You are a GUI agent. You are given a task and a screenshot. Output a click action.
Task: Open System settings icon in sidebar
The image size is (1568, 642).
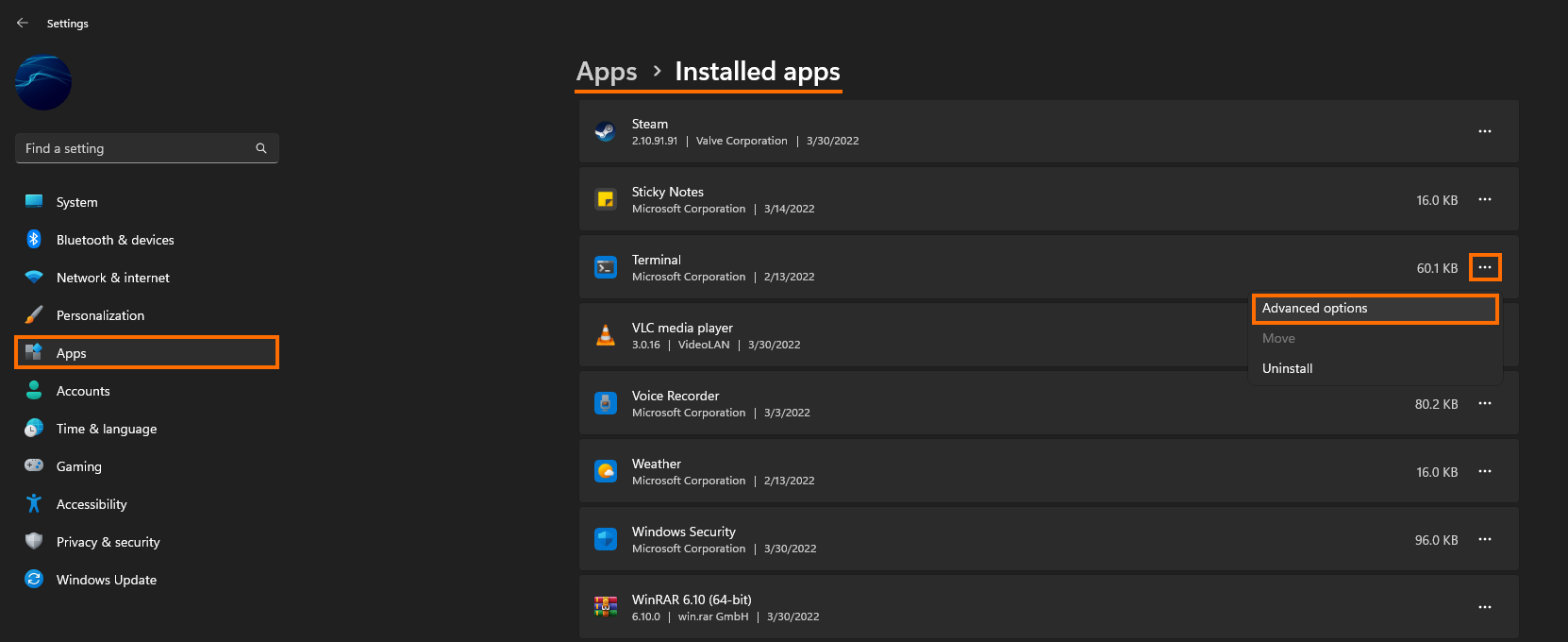tap(34, 202)
